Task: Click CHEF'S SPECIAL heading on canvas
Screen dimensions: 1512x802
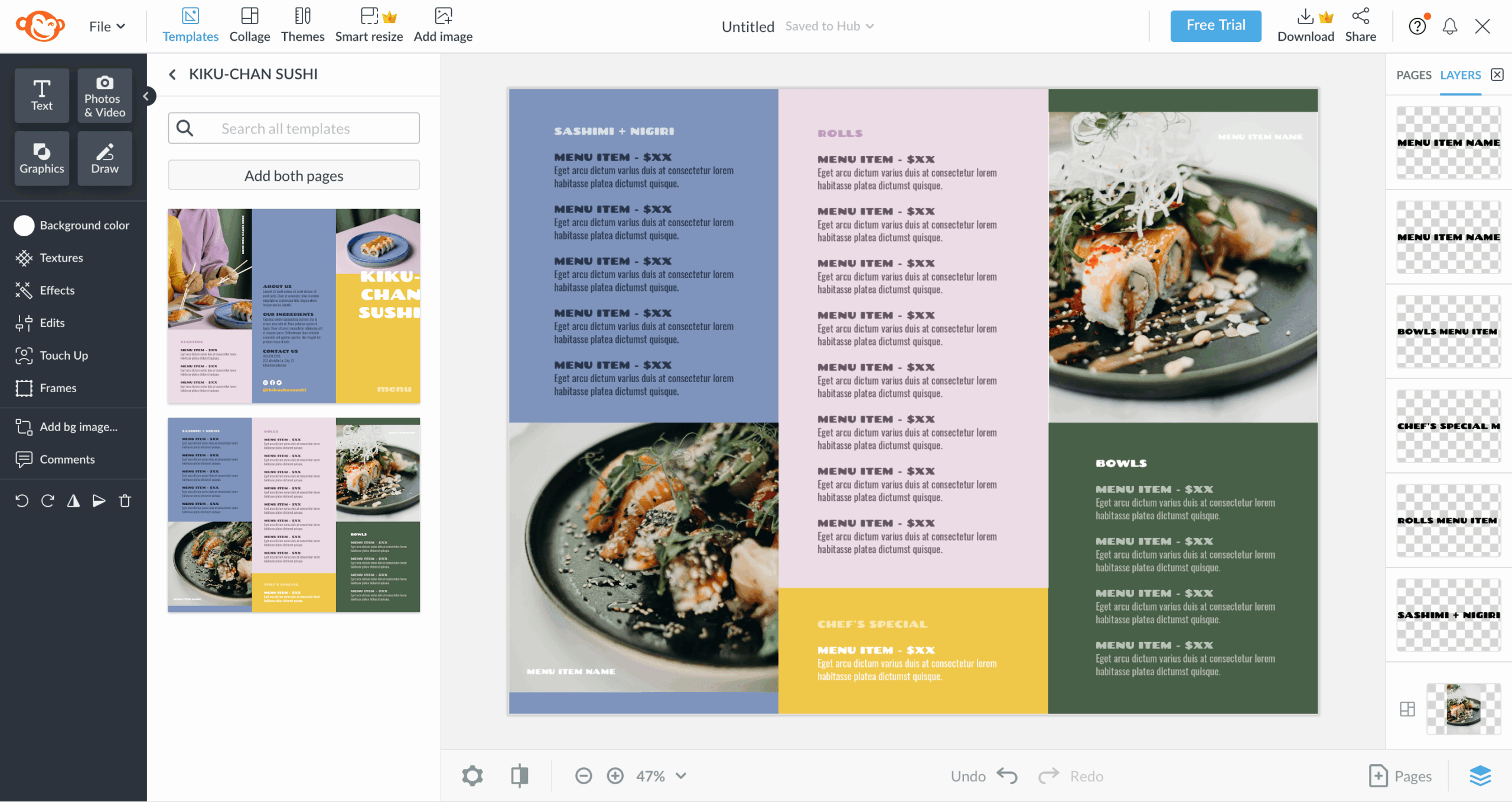Action: coord(872,624)
